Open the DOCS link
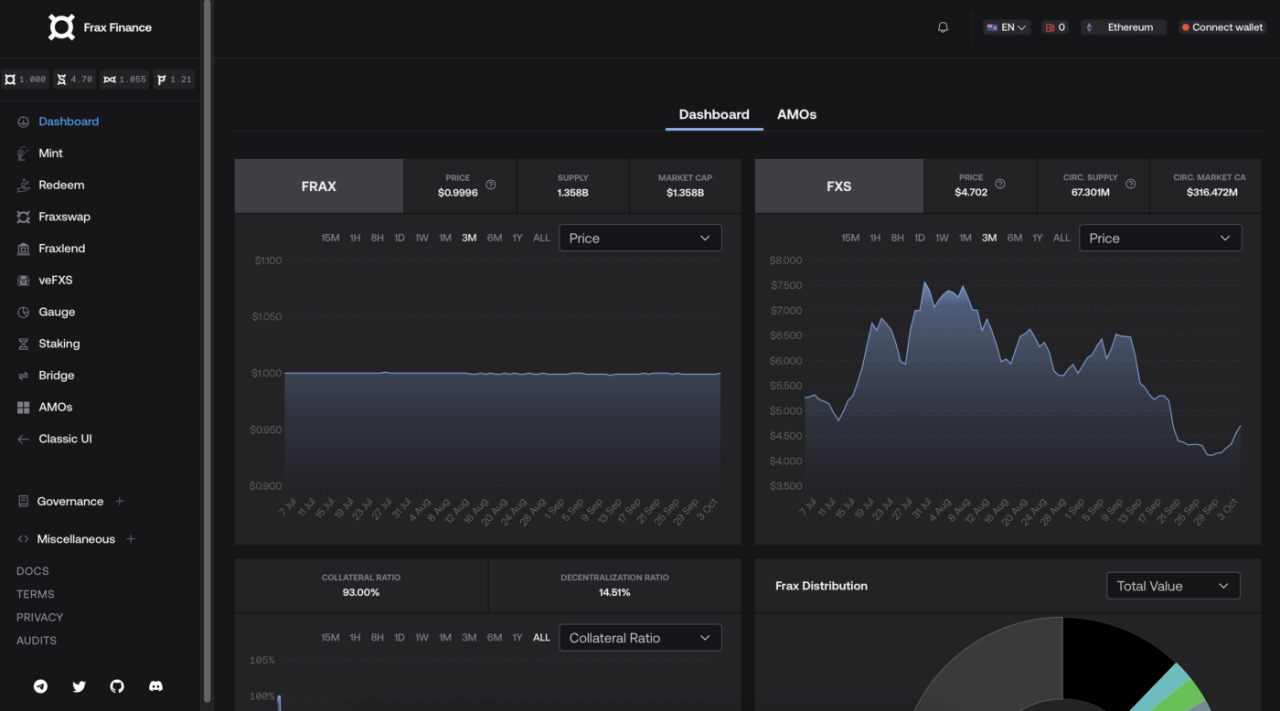 pyautogui.click(x=33, y=571)
